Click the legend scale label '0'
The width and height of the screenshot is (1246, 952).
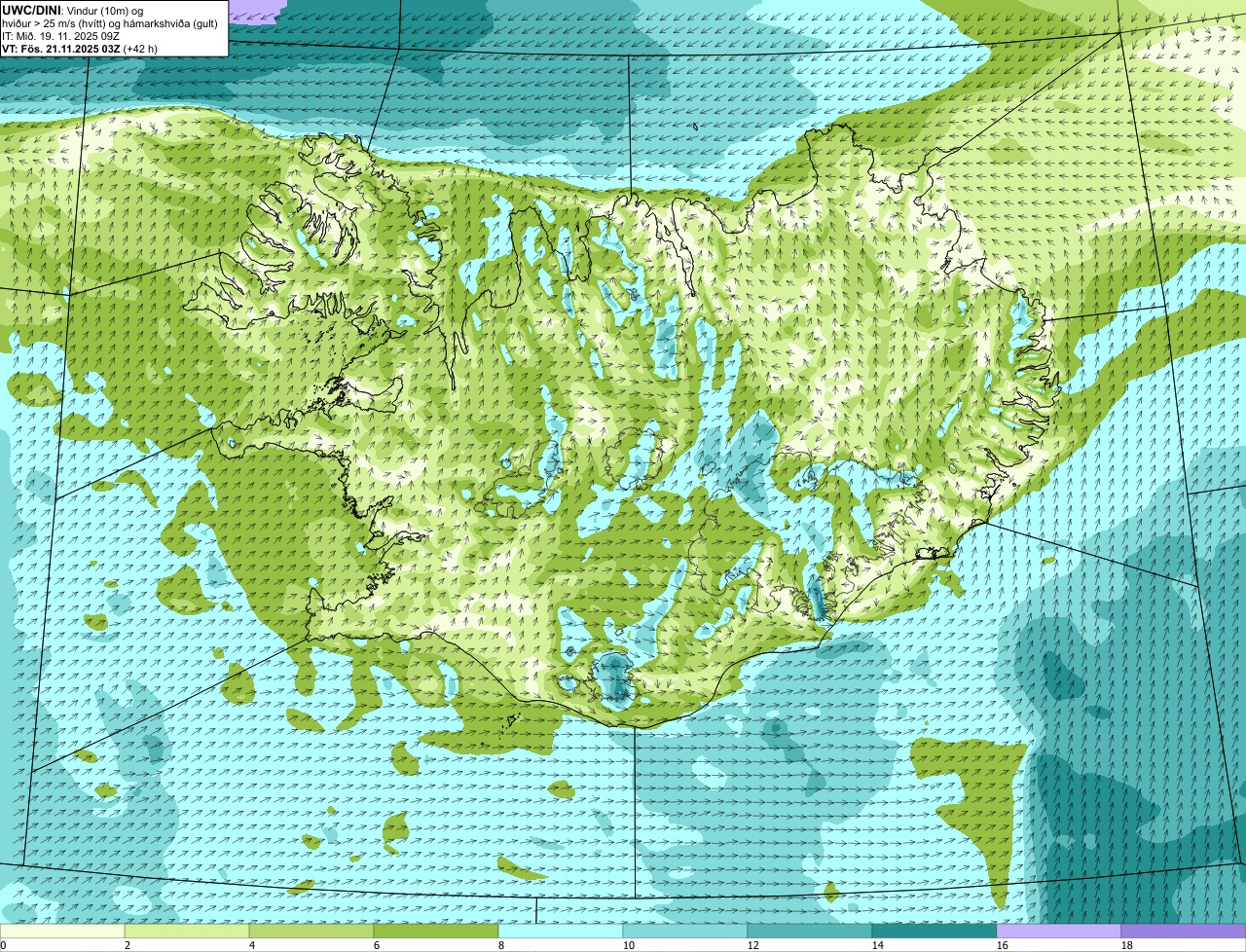[x=3, y=945]
